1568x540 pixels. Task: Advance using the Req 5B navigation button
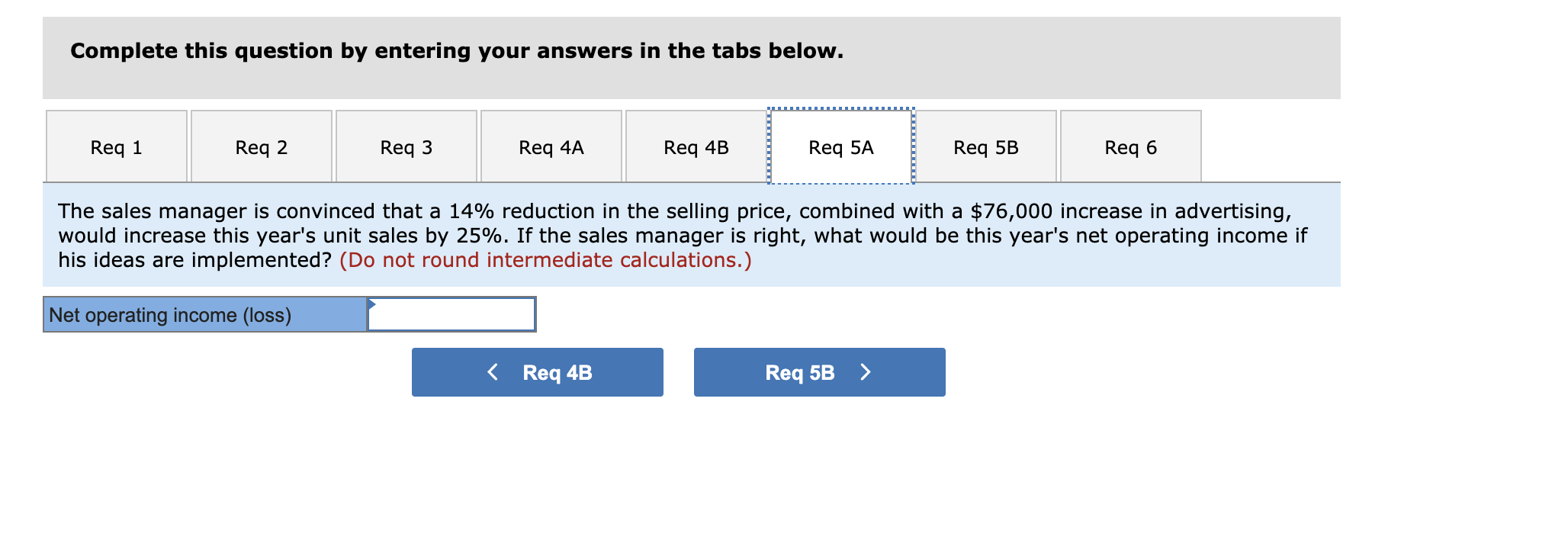[x=818, y=372]
